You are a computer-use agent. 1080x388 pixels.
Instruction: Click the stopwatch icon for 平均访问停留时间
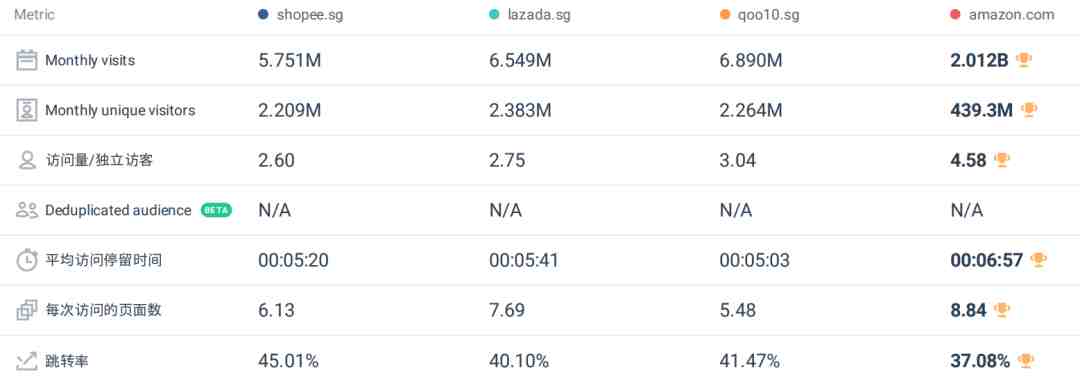coord(27,261)
